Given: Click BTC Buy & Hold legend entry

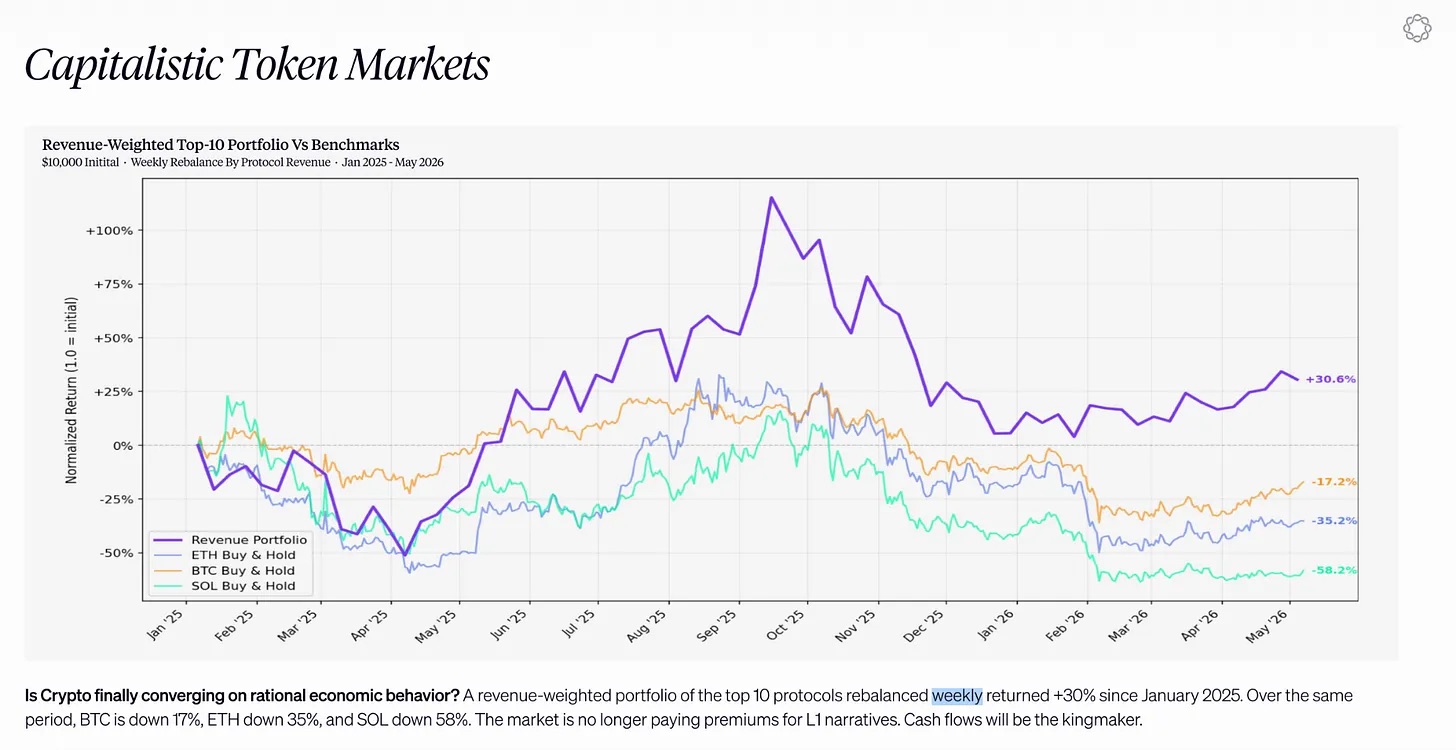Looking at the screenshot, I should (243, 571).
